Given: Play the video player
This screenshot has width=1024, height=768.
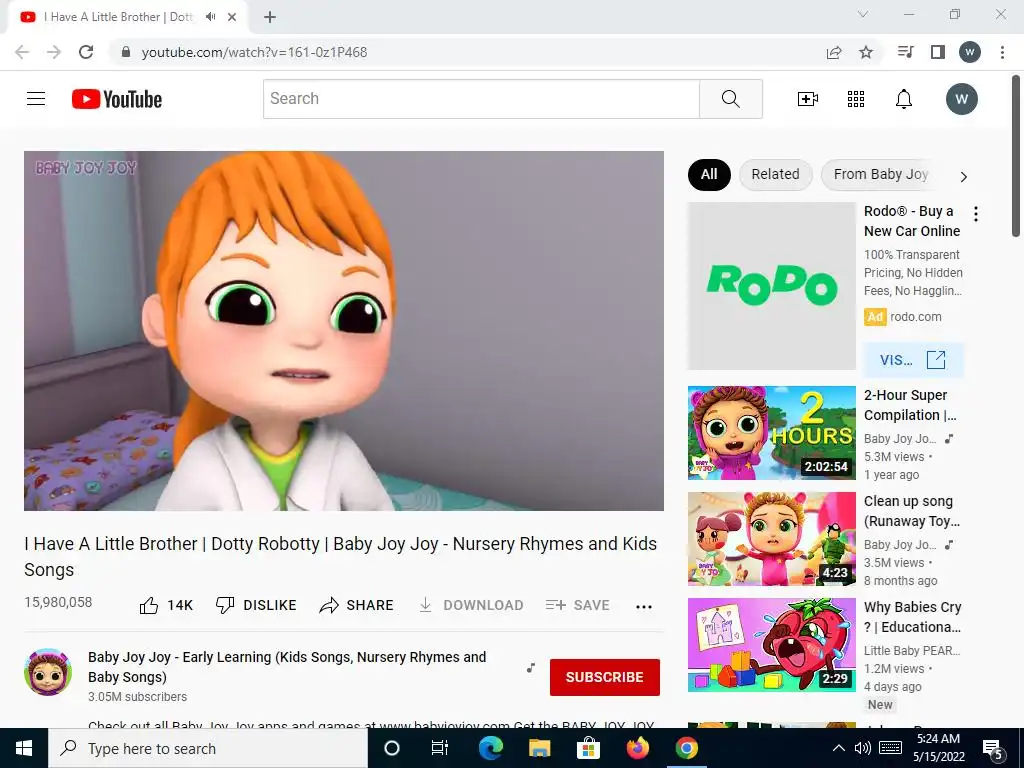Looking at the screenshot, I should (344, 330).
